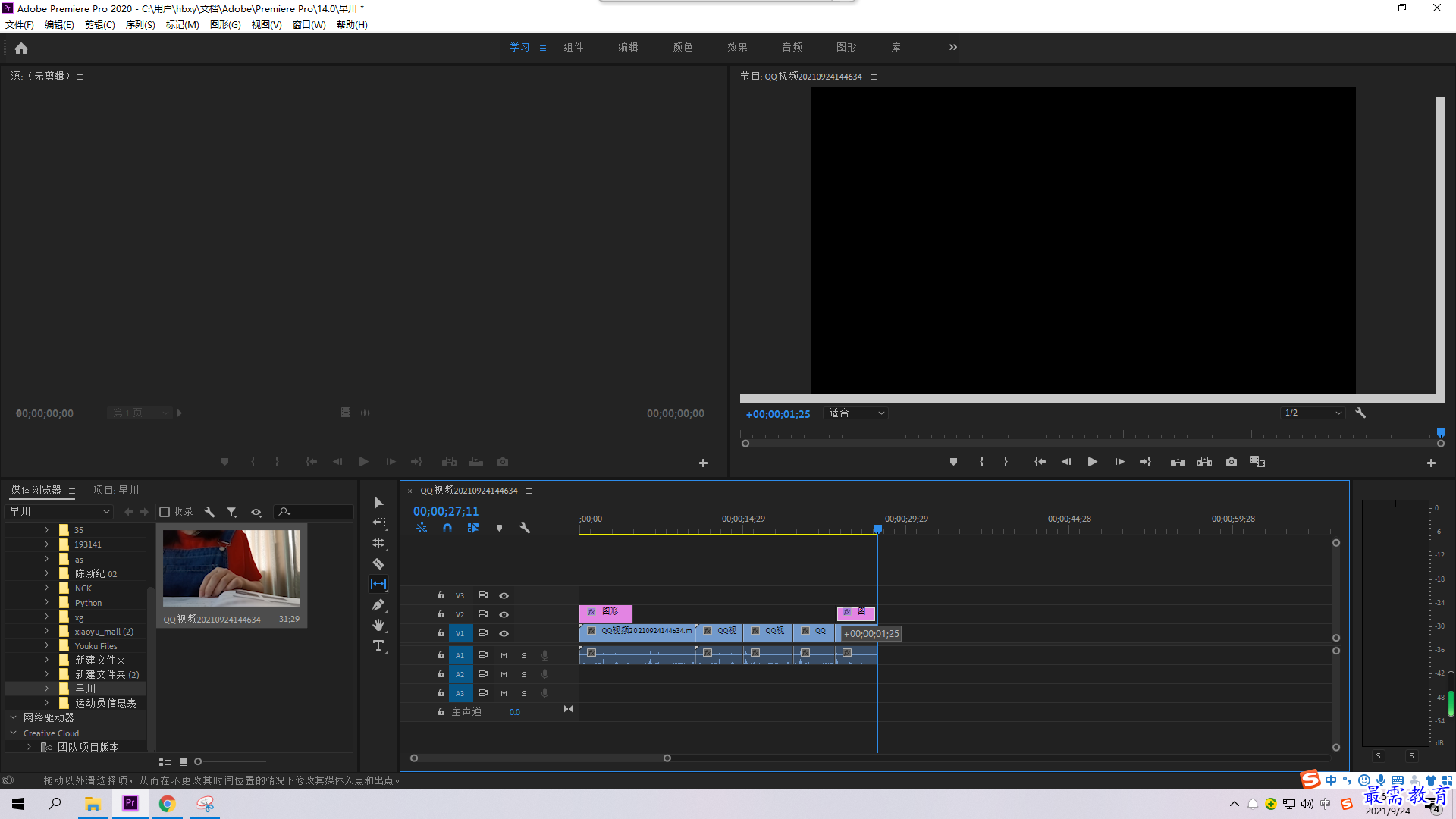Viewport: 1456px width, 819px height.
Task: Click the QQ视频20210924144634 thumbnail
Action: [231, 568]
